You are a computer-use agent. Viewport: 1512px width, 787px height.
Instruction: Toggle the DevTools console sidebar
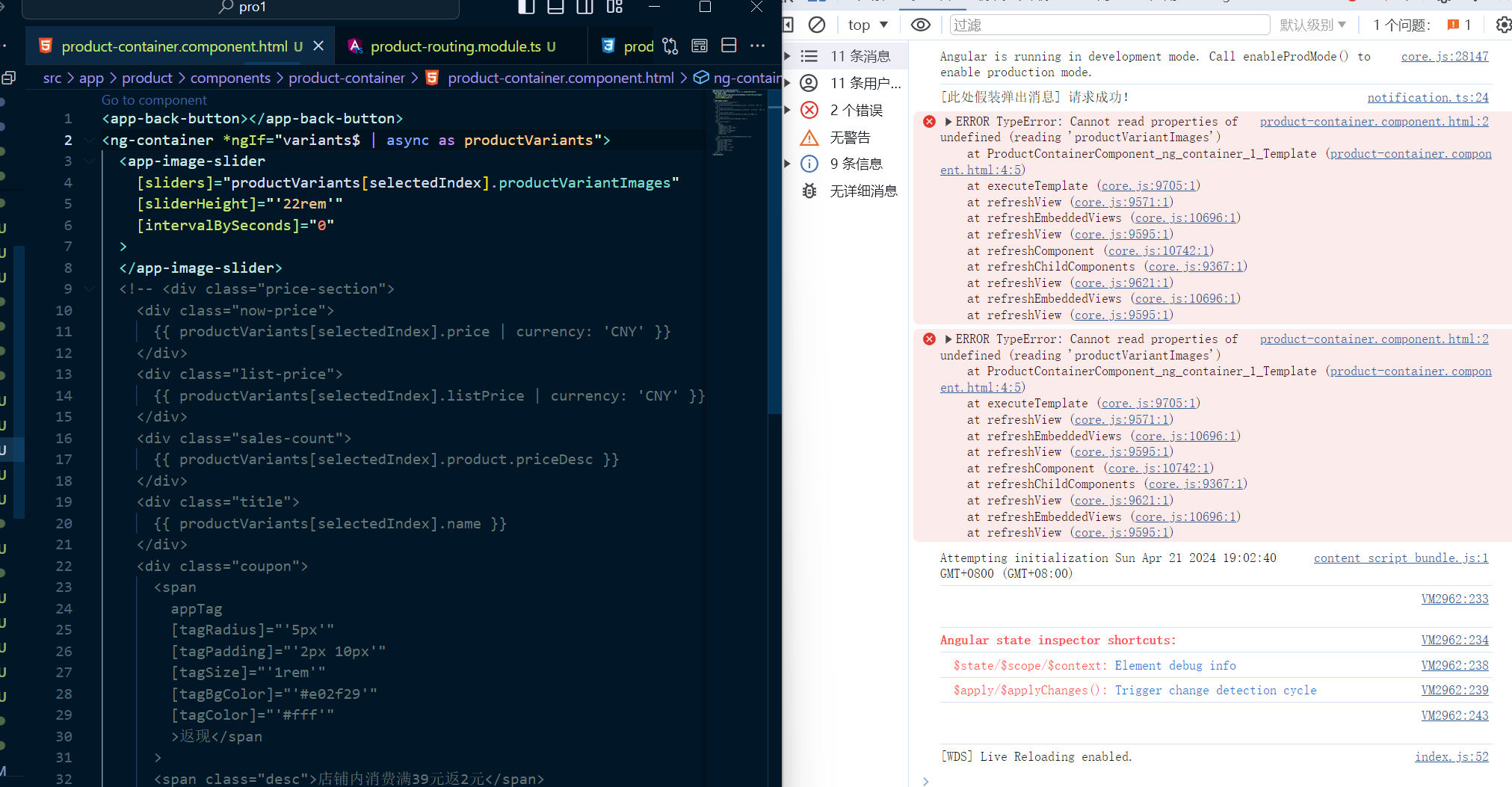(x=788, y=25)
